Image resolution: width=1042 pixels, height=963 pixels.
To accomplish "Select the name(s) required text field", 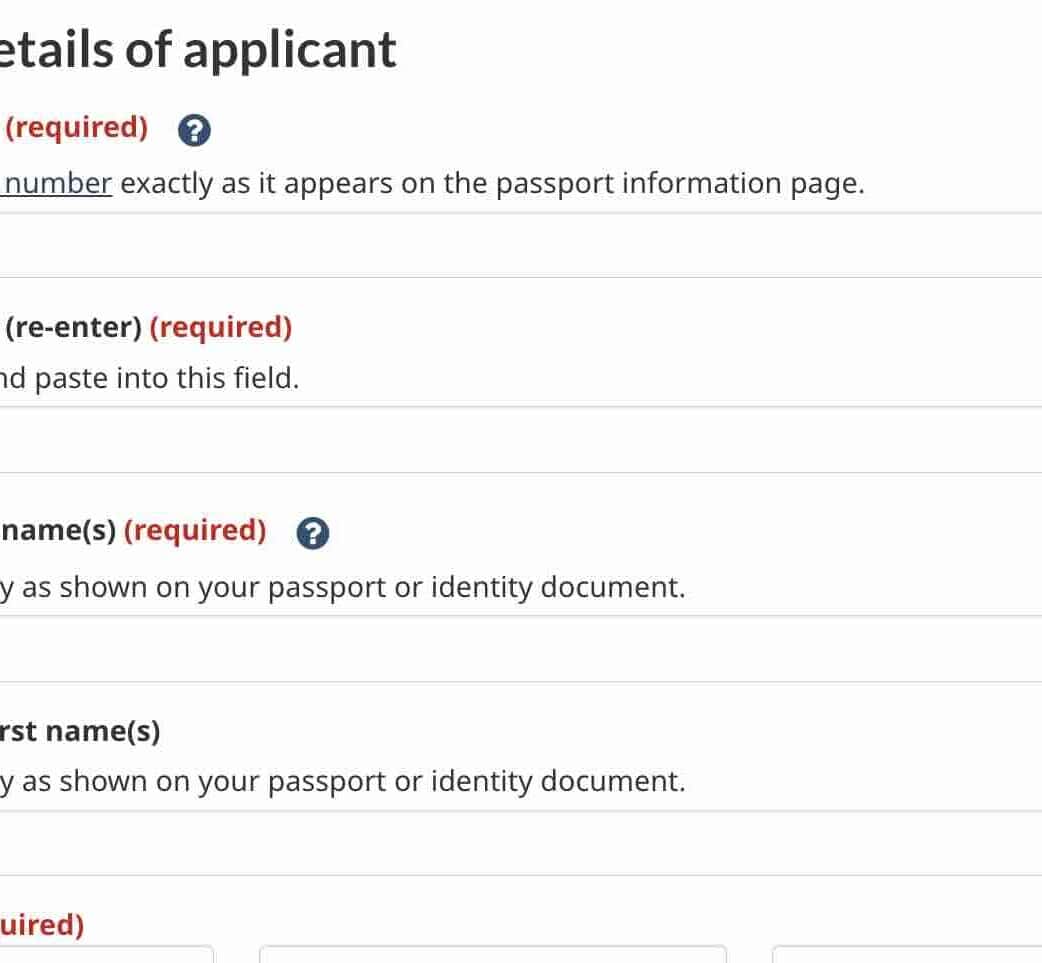I will pos(520,649).
